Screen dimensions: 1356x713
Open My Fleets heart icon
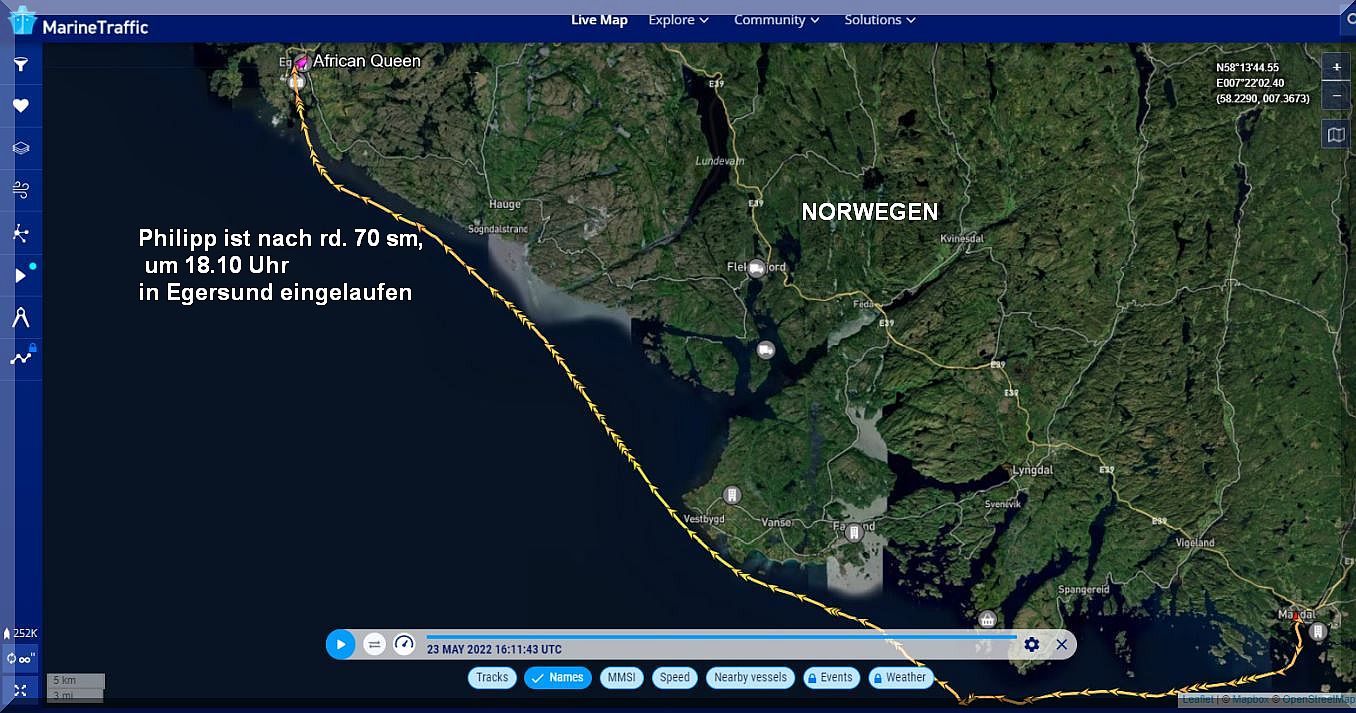coord(21,106)
